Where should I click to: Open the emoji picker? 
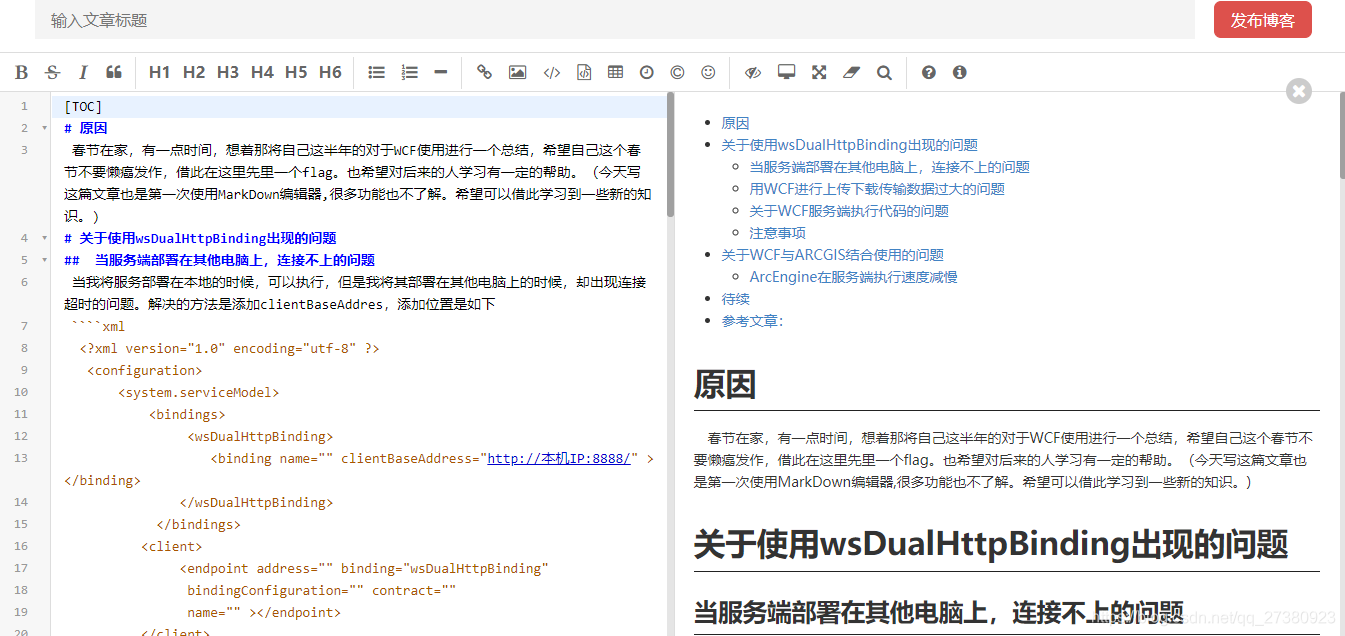pyautogui.click(x=709, y=72)
